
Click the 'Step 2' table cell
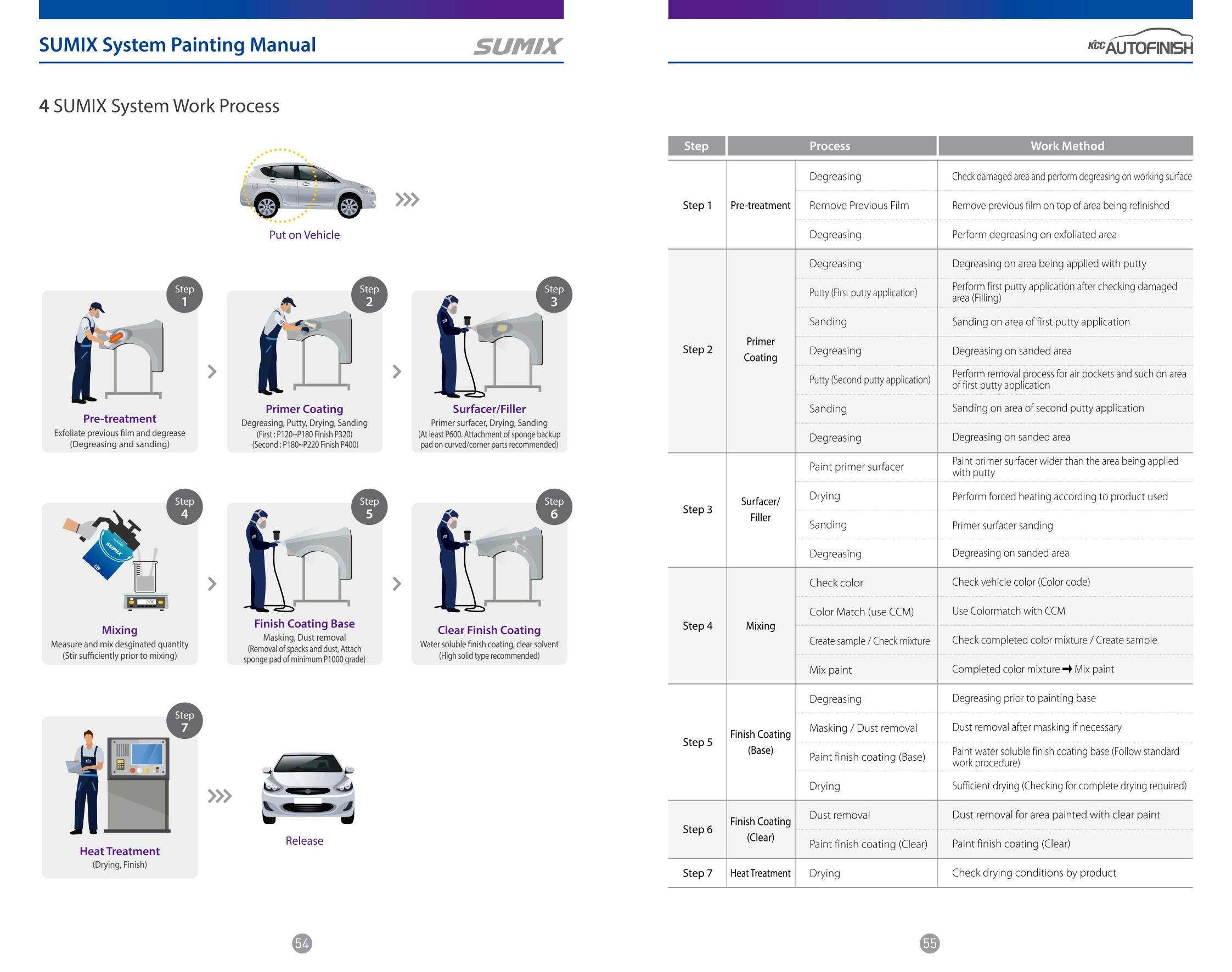point(697,350)
